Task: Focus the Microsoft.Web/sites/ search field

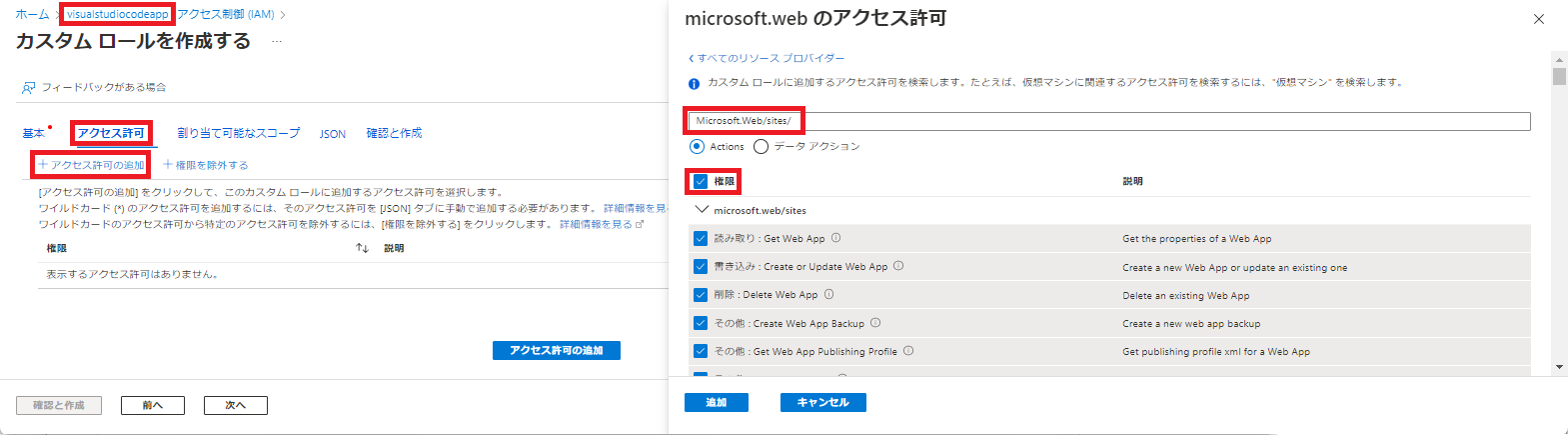Action: 1108,121
